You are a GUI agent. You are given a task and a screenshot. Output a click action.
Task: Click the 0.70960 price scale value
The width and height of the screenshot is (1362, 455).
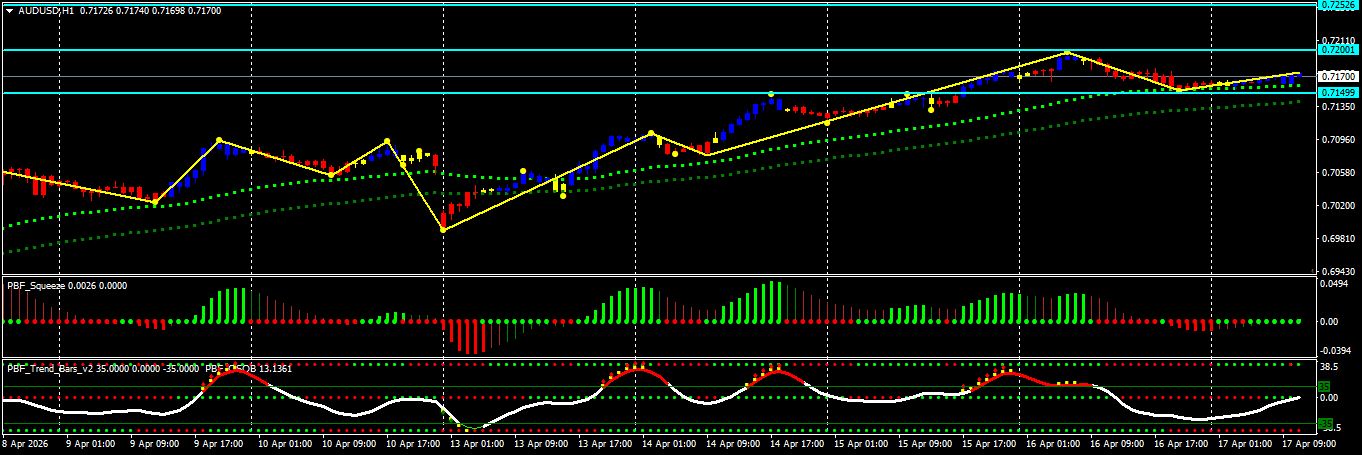click(1338, 140)
